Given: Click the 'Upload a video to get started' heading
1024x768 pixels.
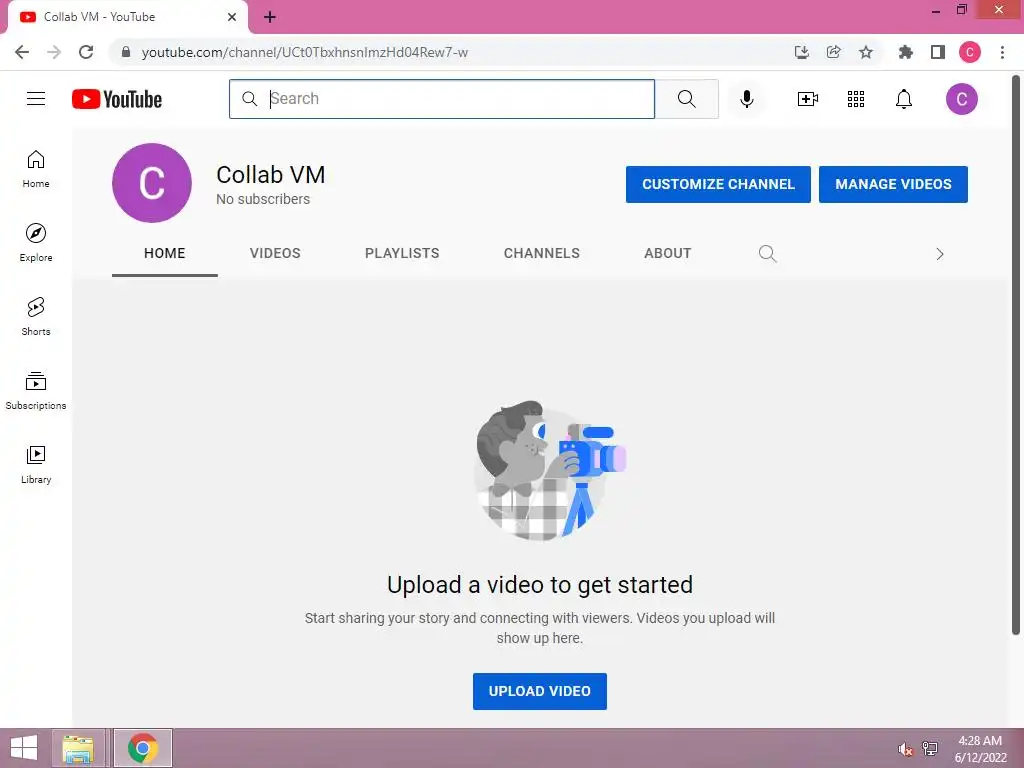Looking at the screenshot, I should tap(539, 584).
